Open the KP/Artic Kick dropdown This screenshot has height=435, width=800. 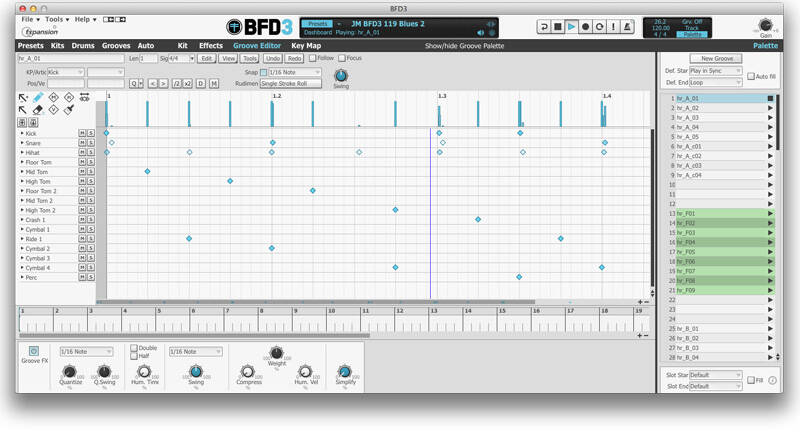pyautogui.click(x=65, y=72)
